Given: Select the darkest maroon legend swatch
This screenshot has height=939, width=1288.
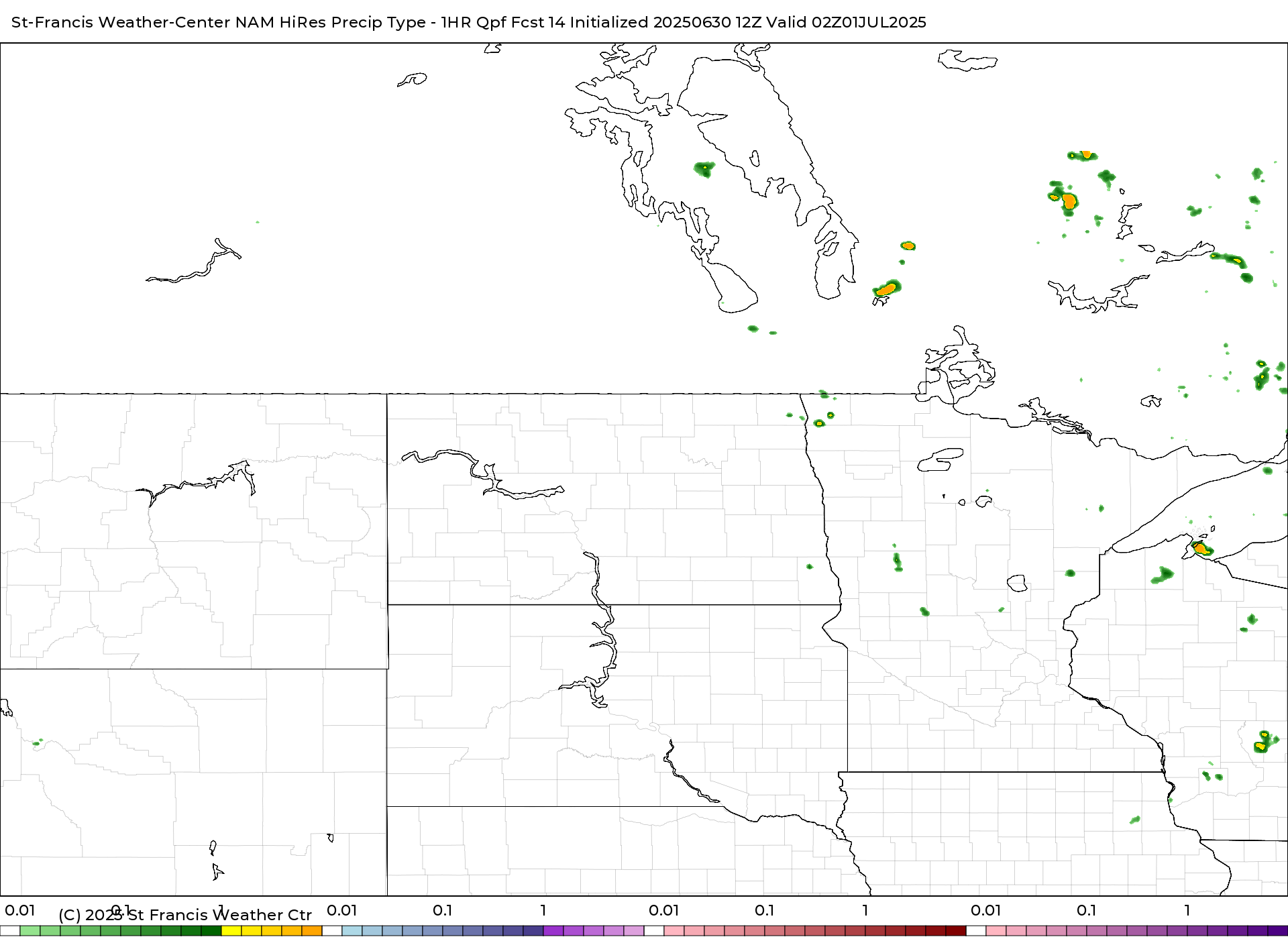Looking at the screenshot, I should (x=956, y=931).
